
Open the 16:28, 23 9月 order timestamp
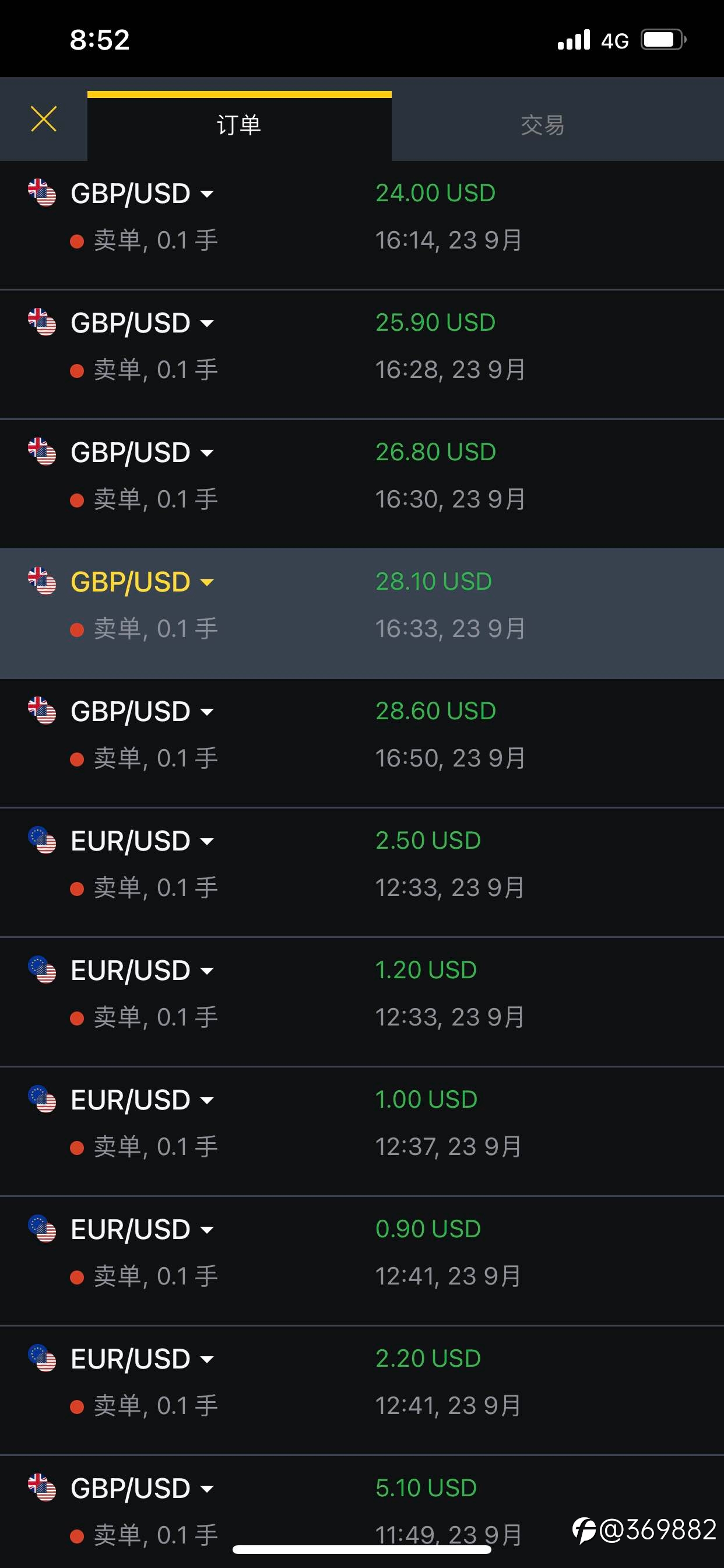(x=450, y=369)
